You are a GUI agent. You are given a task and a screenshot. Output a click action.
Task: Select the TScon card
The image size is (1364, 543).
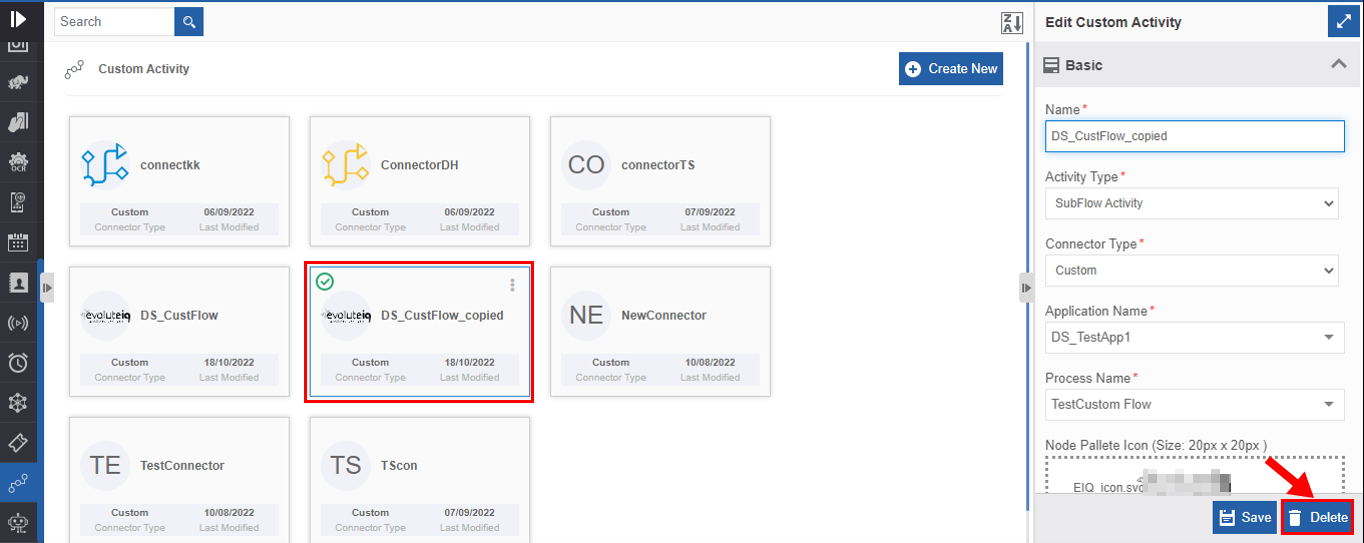point(420,480)
